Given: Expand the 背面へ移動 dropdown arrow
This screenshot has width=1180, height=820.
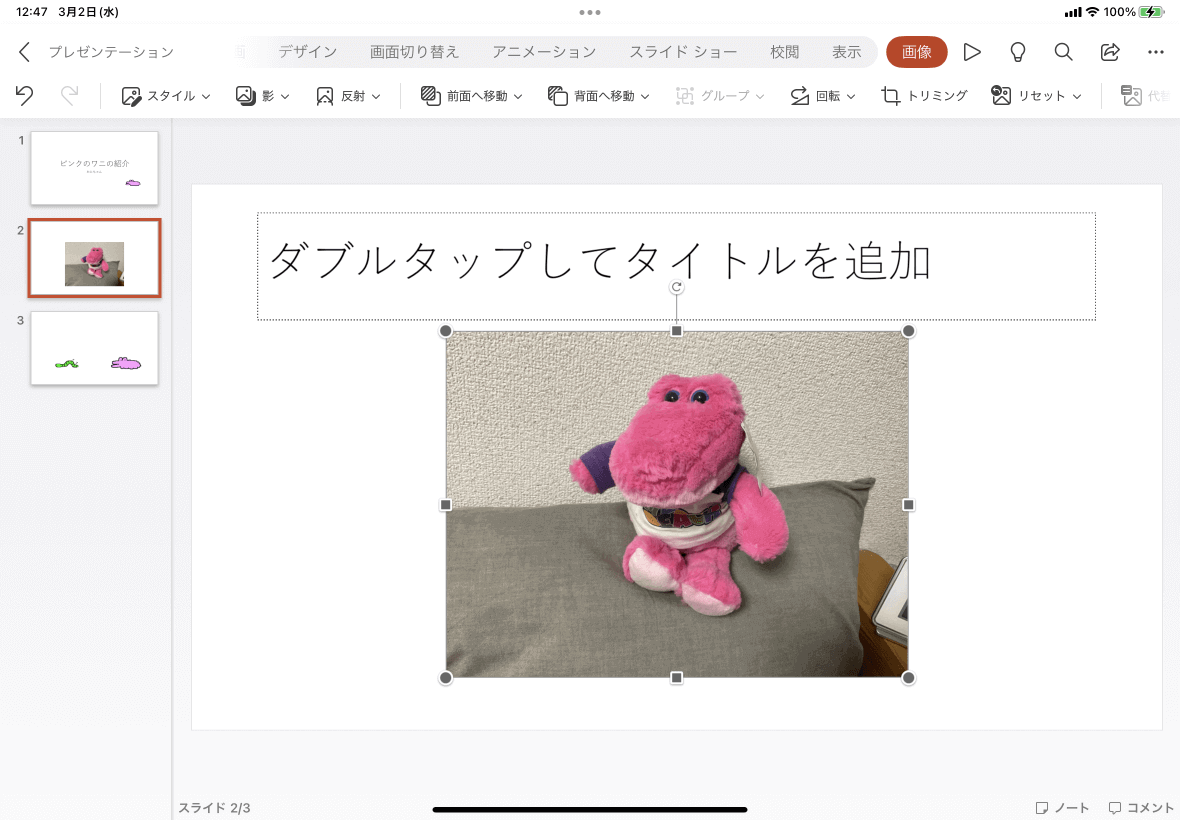Looking at the screenshot, I should click(x=645, y=97).
